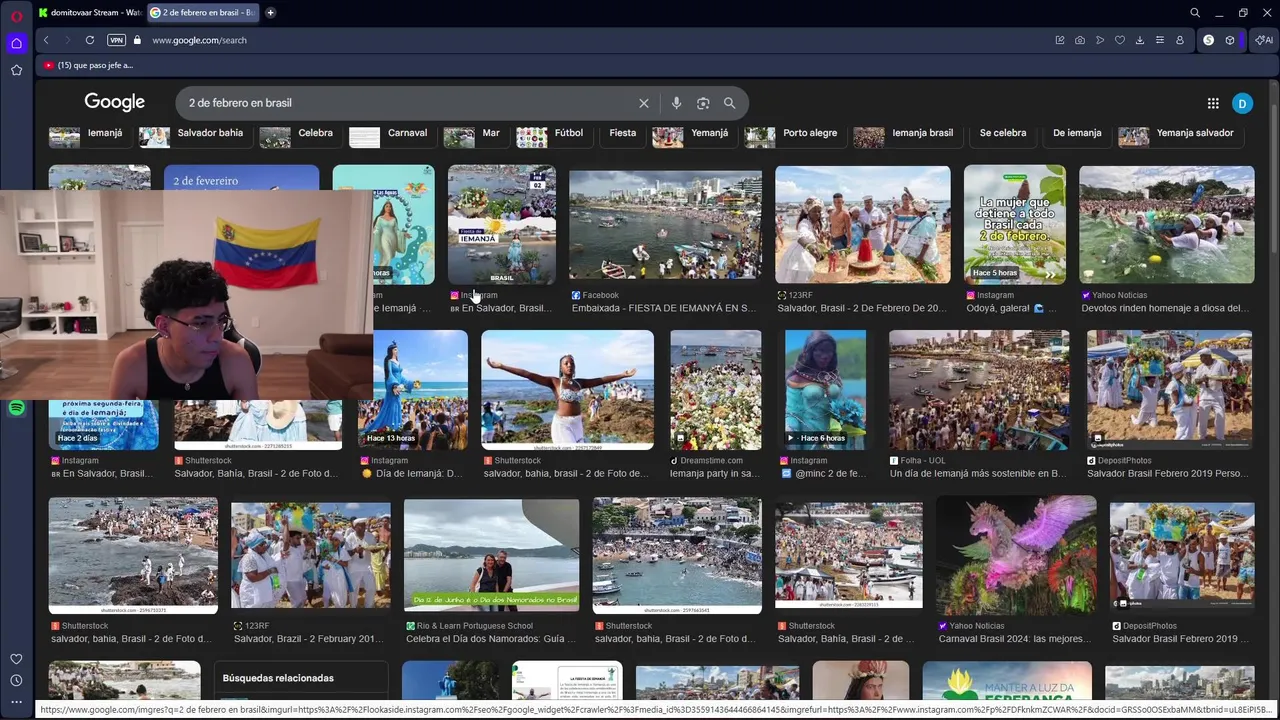Add the page to bookmarks with the heart icon

(x=1120, y=40)
